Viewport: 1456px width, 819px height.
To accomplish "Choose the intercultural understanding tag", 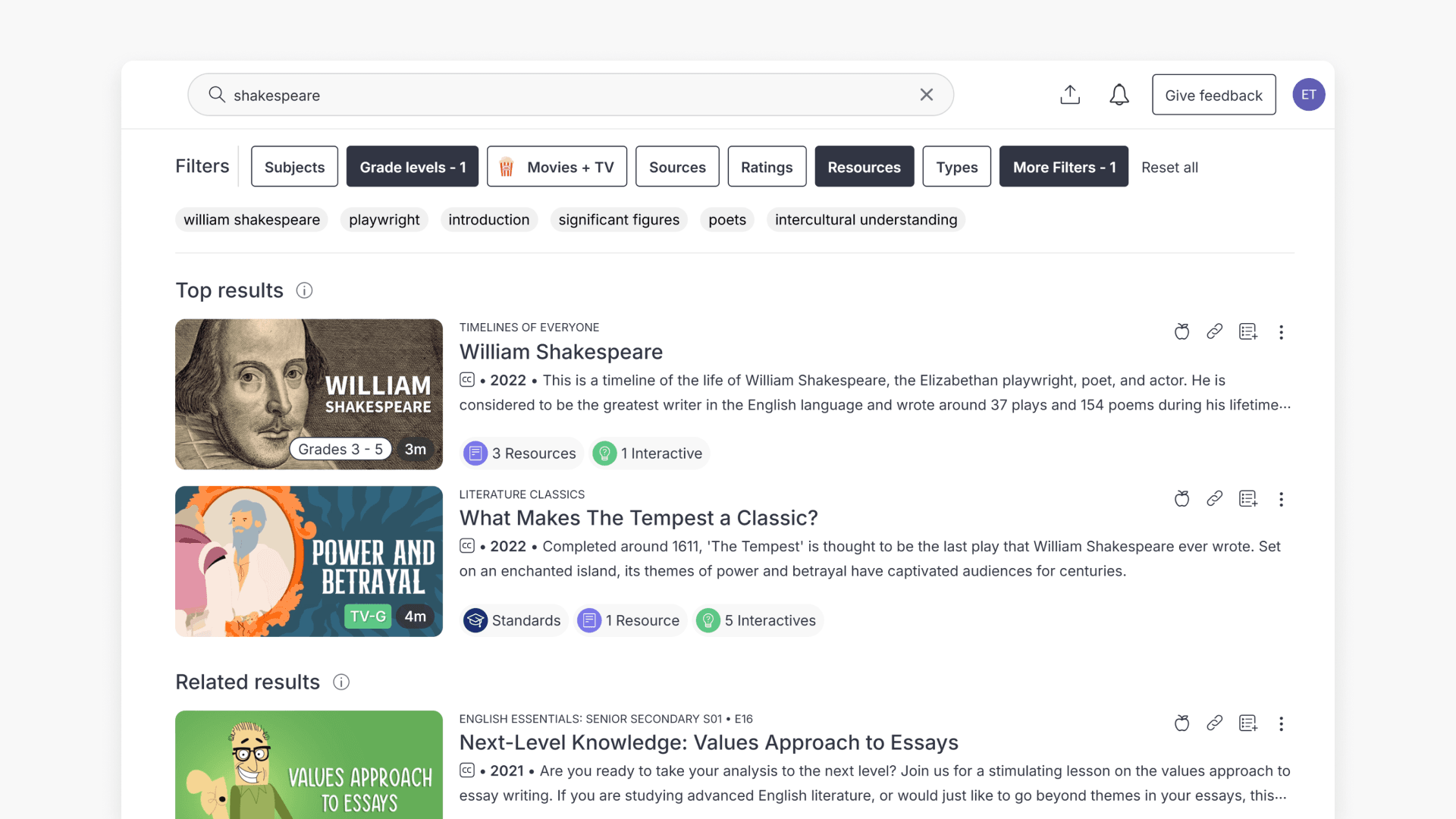I will [865, 220].
